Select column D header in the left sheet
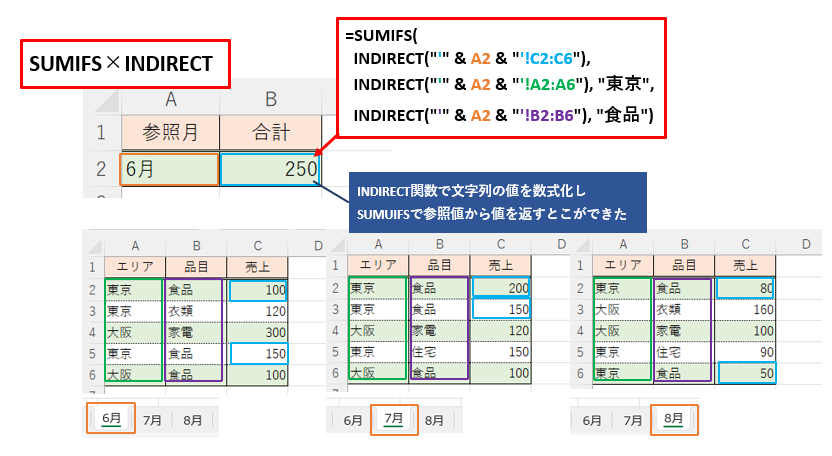Screen dimensions: 832x456 318,246
